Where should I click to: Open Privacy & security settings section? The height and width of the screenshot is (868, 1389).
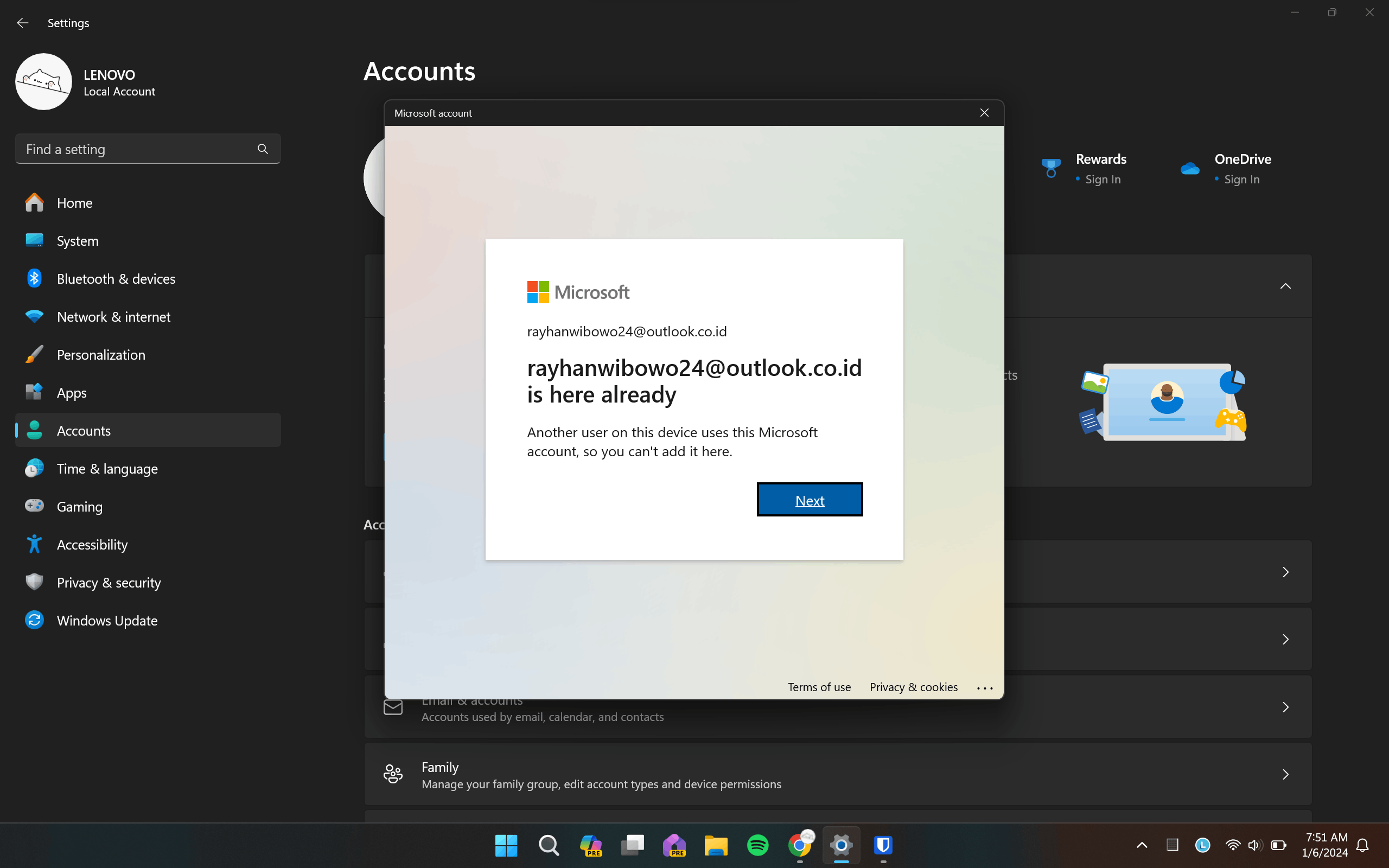click(x=109, y=582)
